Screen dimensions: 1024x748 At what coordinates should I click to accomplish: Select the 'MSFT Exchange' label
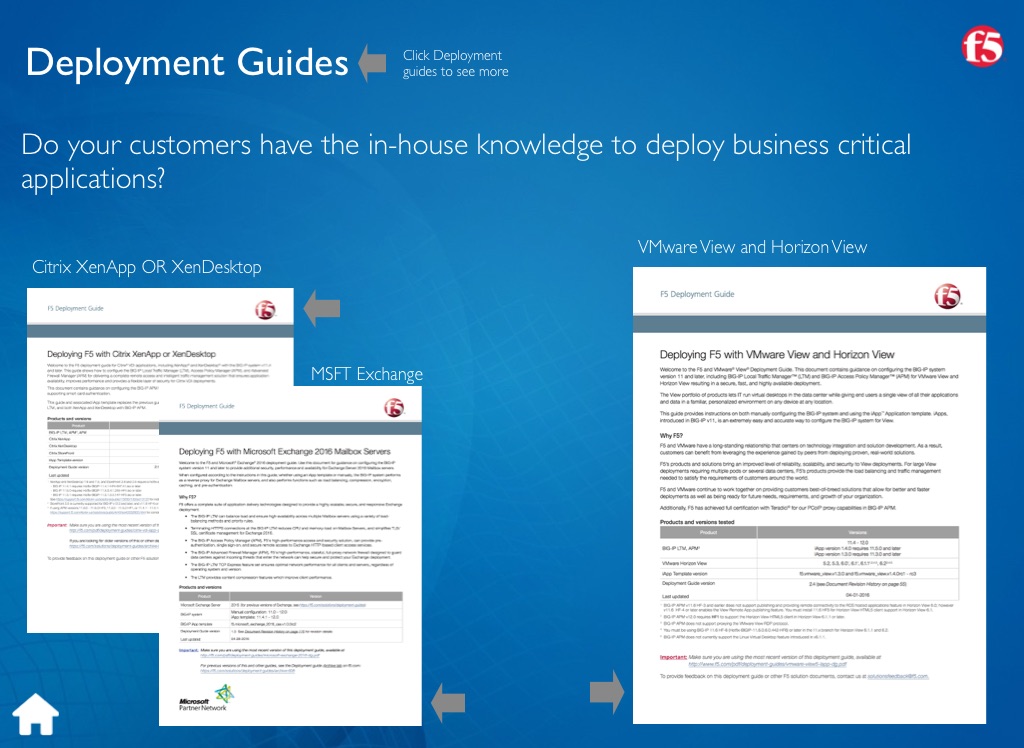pyautogui.click(x=366, y=374)
